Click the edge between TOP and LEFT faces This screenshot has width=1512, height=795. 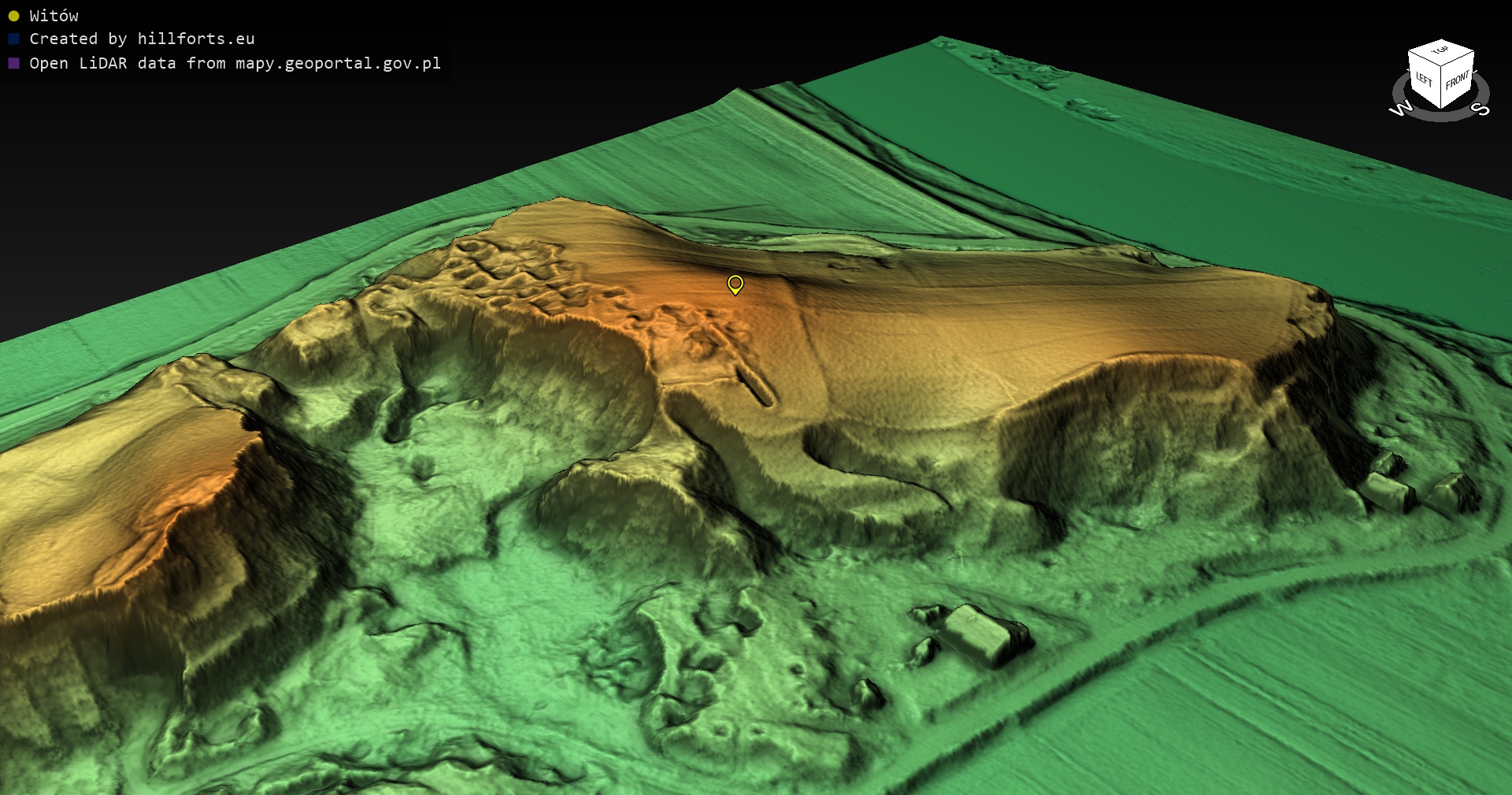pos(1424,57)
